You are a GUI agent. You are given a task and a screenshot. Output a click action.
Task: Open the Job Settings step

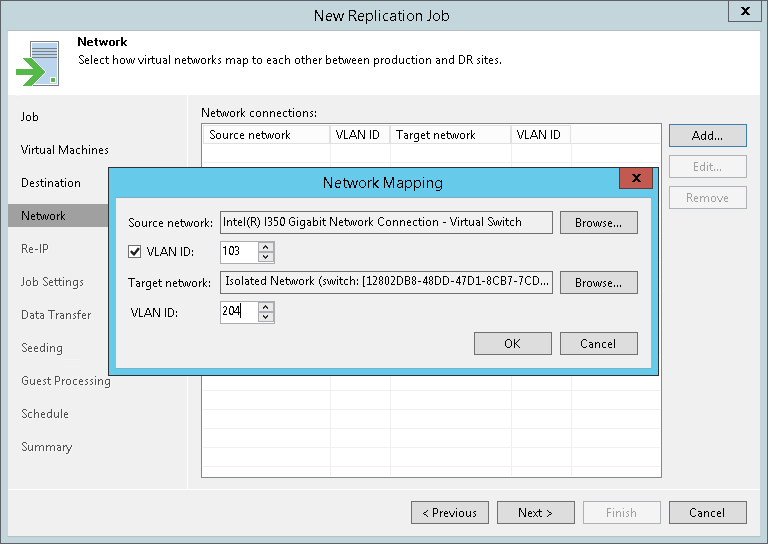click(52, 282)
